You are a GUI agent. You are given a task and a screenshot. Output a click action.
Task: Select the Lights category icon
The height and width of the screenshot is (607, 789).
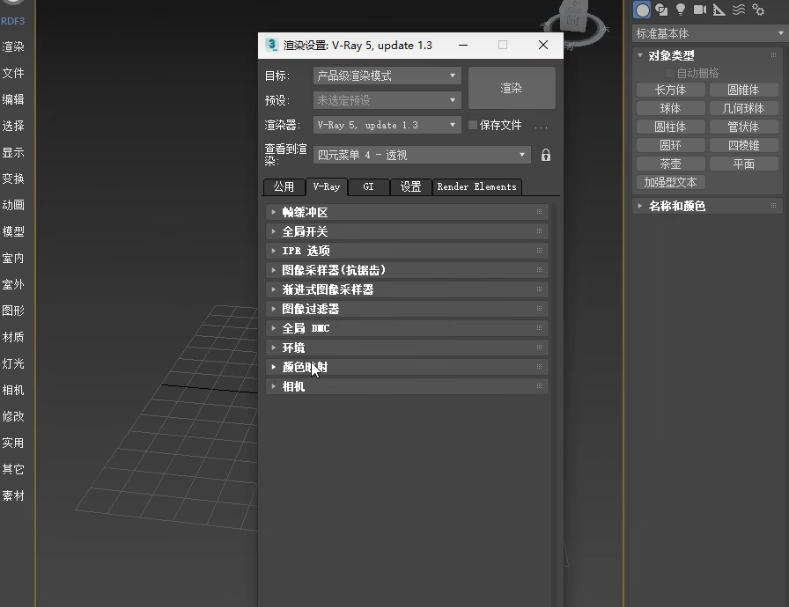coord(680,9)
